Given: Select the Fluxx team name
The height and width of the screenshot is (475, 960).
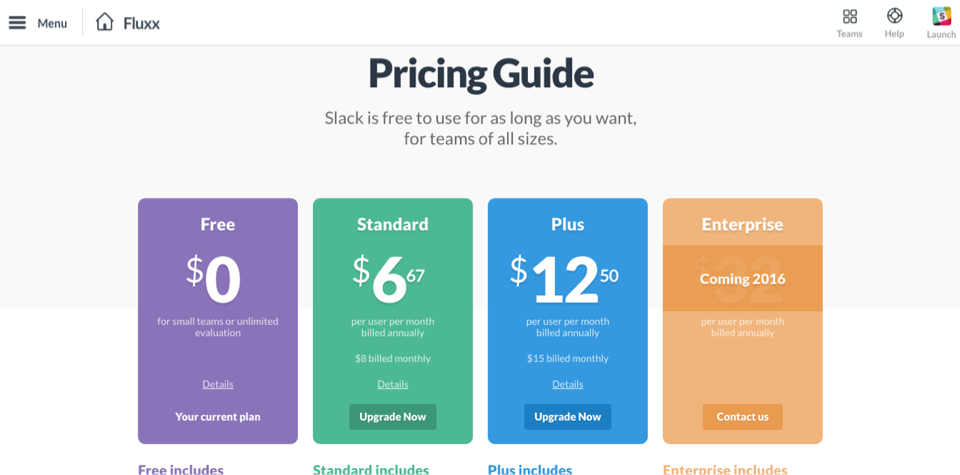Looking at the screenshot, I should [141, 23].
